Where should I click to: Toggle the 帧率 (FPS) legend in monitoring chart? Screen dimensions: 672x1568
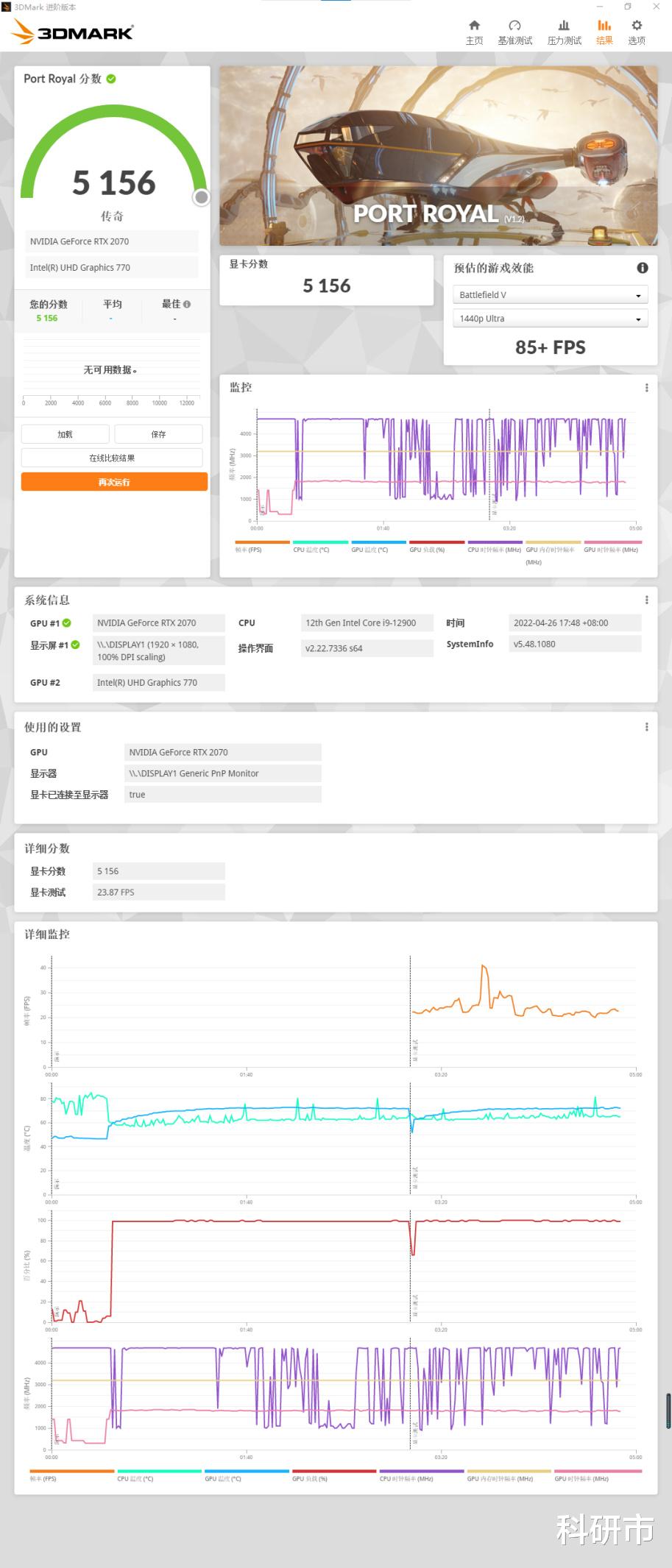(x=262, y=547)
